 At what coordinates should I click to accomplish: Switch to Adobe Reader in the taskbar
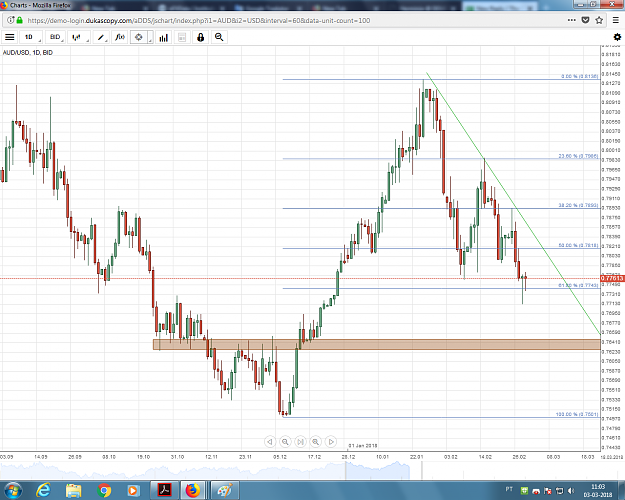tap(164, 490)
